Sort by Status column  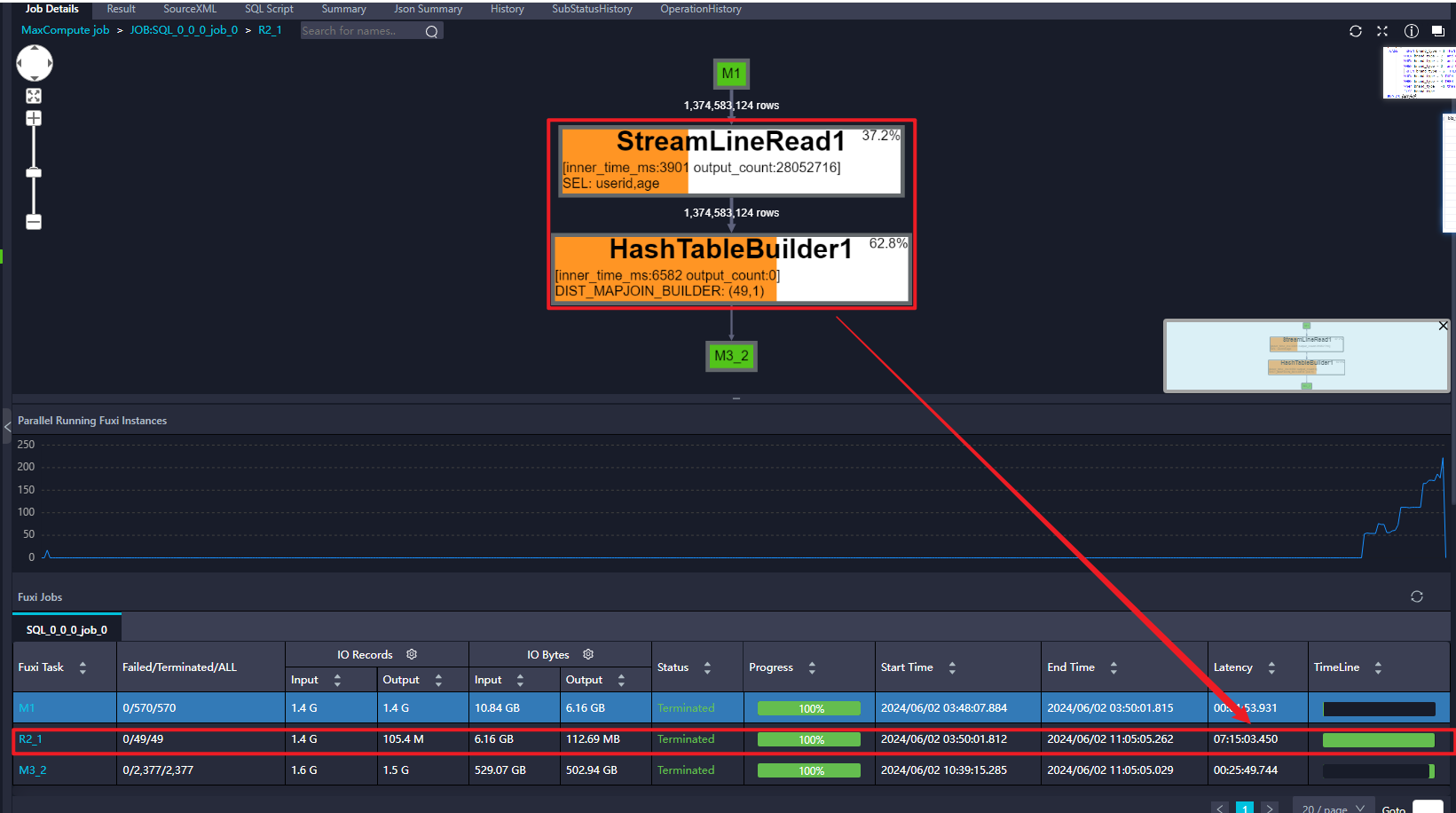pyautogui.click(x=707, y=667)
